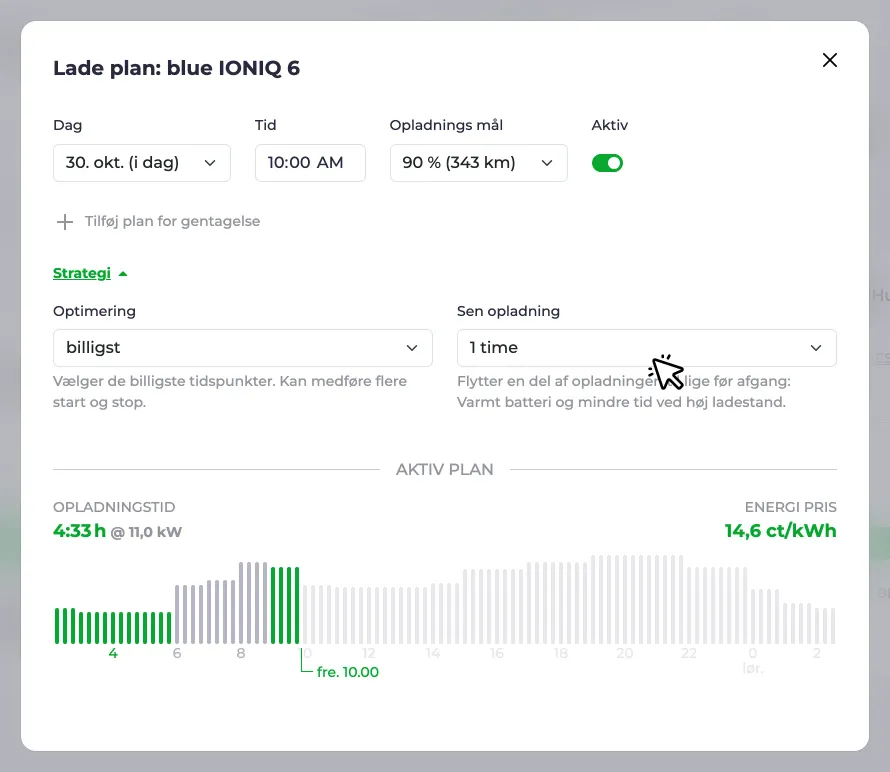
Task: Click the OPLADNINGSTID label
Action: tap(114, 507)
